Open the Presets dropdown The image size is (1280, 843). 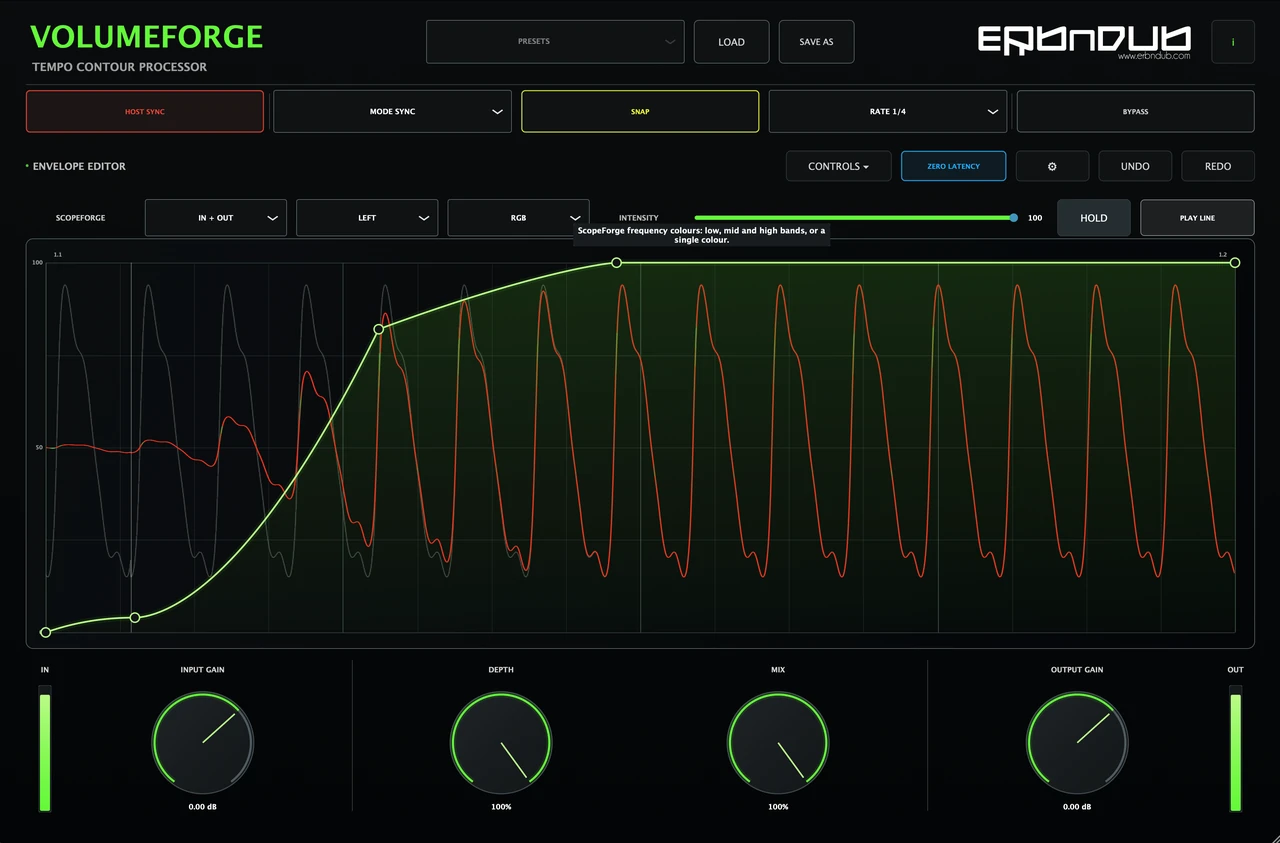pos(555,42)
